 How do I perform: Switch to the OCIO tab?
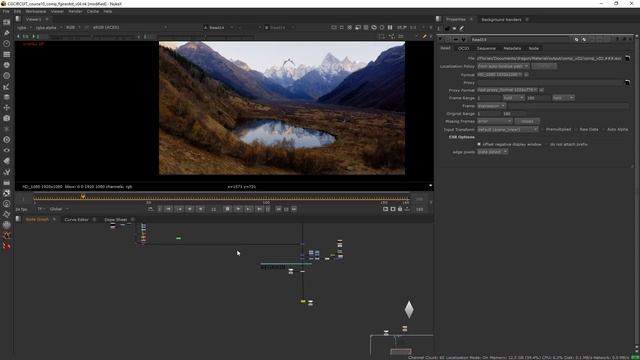463,48
